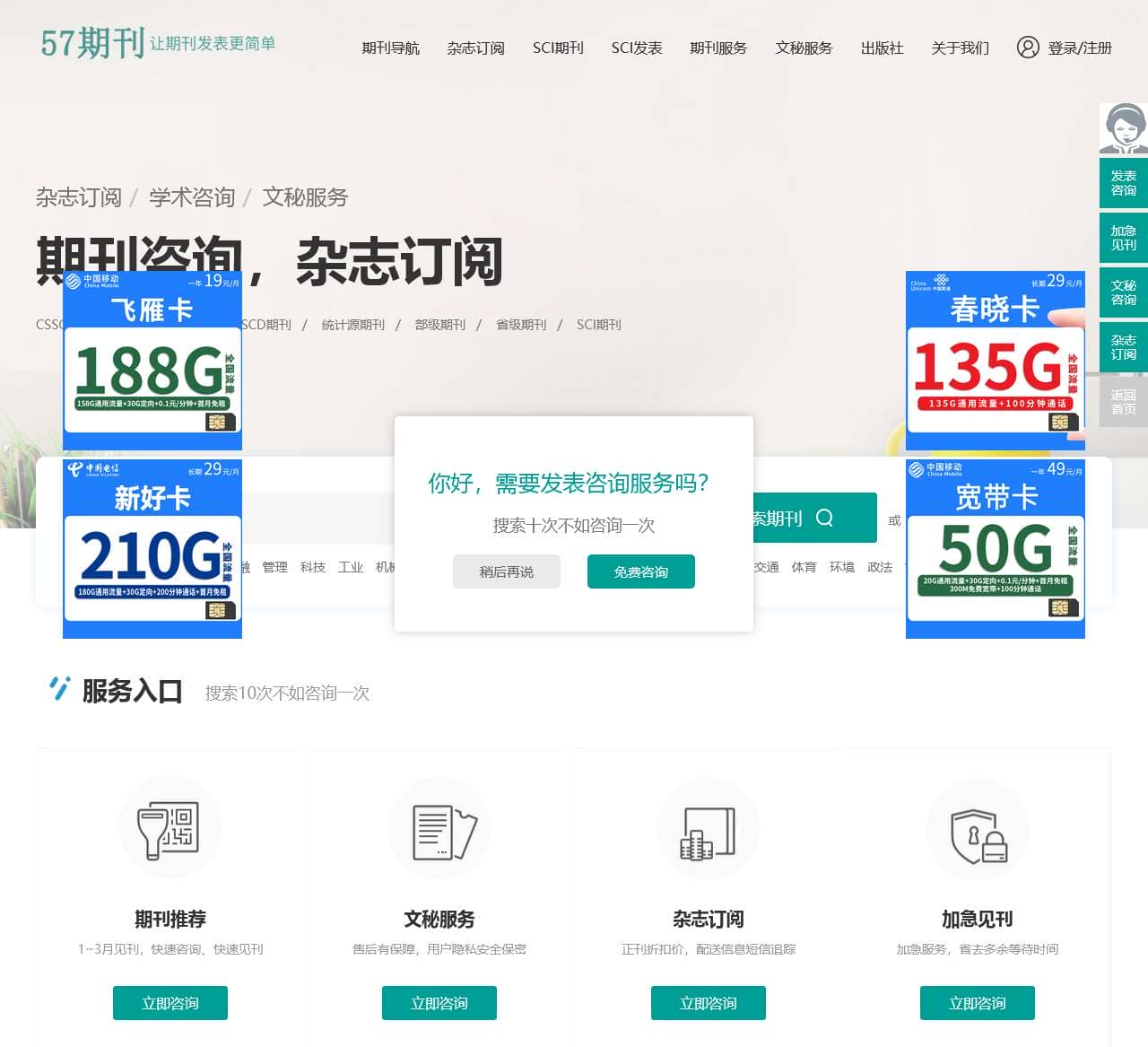Image resolution: width=1148 pixels, height=1047 pixels.
Task: Open the 飞雁卡 188G ad
Action: [152, 361]
